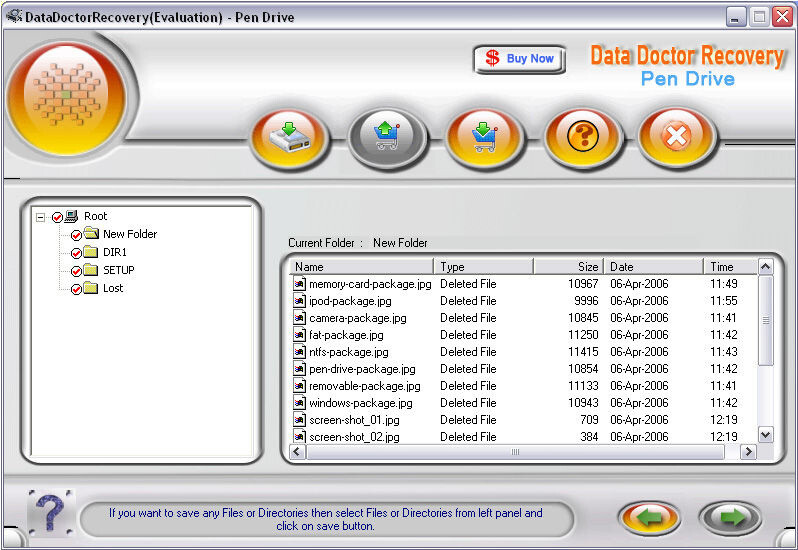Click the save-to-cart toolbar button
The width and height of the screenshot is (798, 550).
point(484,137)
